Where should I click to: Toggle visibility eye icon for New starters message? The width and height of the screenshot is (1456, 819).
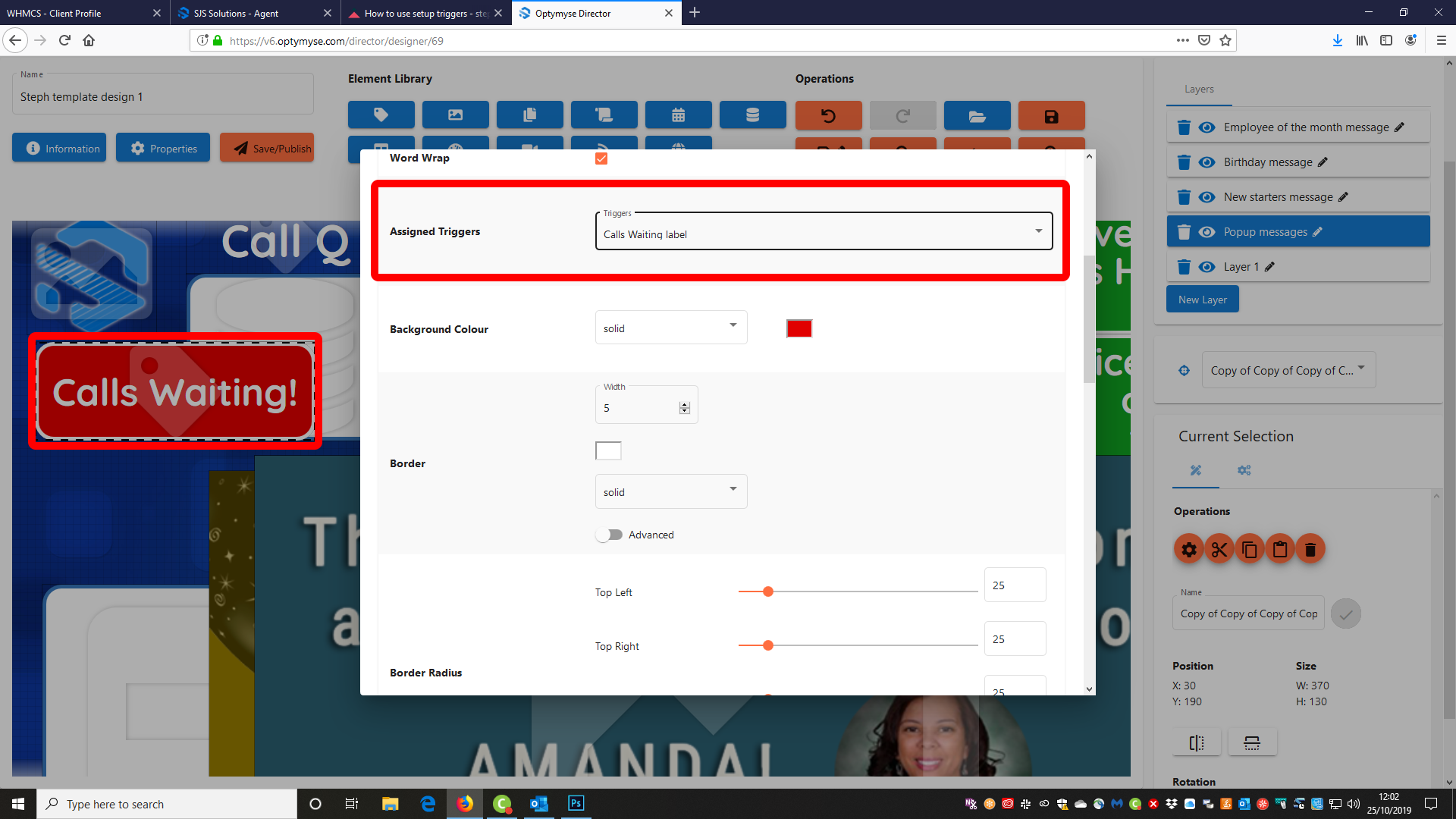(1209, 197)
